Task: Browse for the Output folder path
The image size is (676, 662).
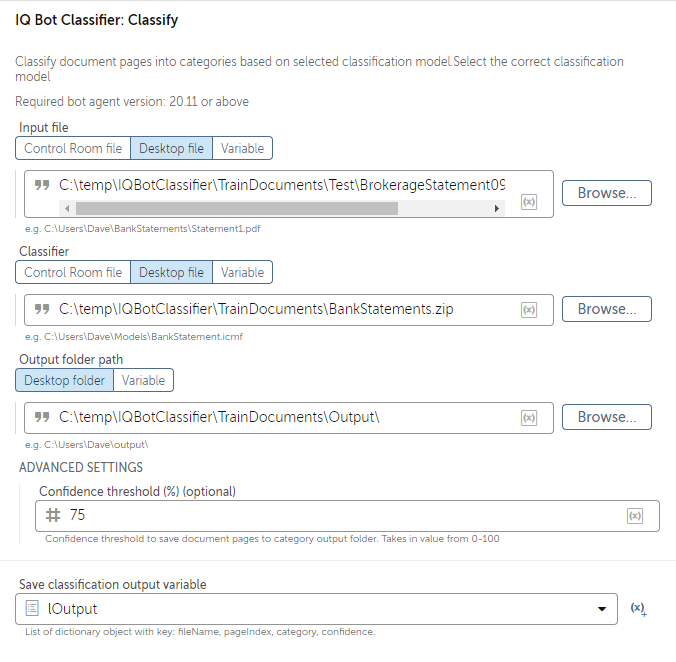Action: pos(607,417)
